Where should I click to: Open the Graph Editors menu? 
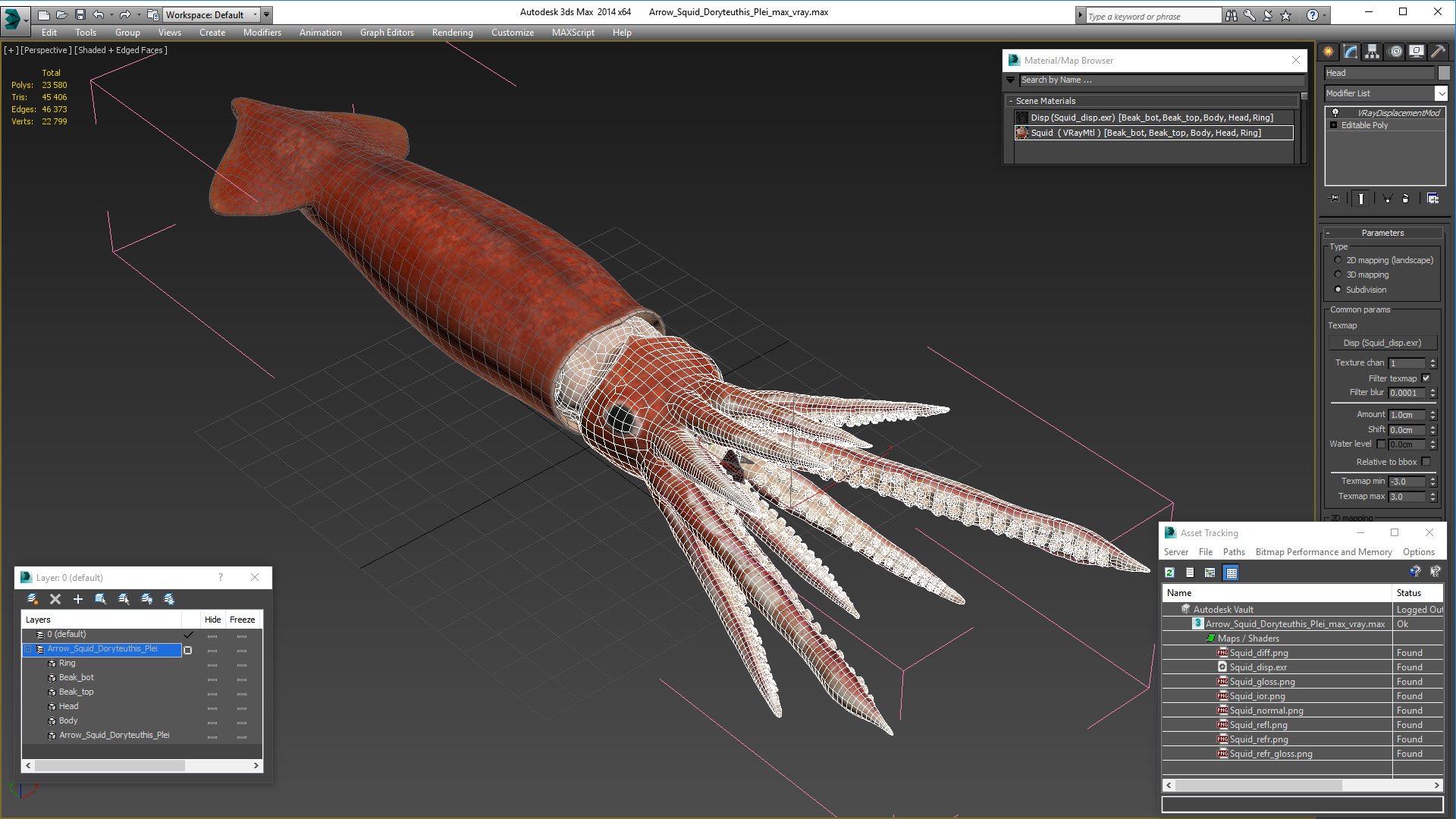pyautogui.click(x=387, y=33)
